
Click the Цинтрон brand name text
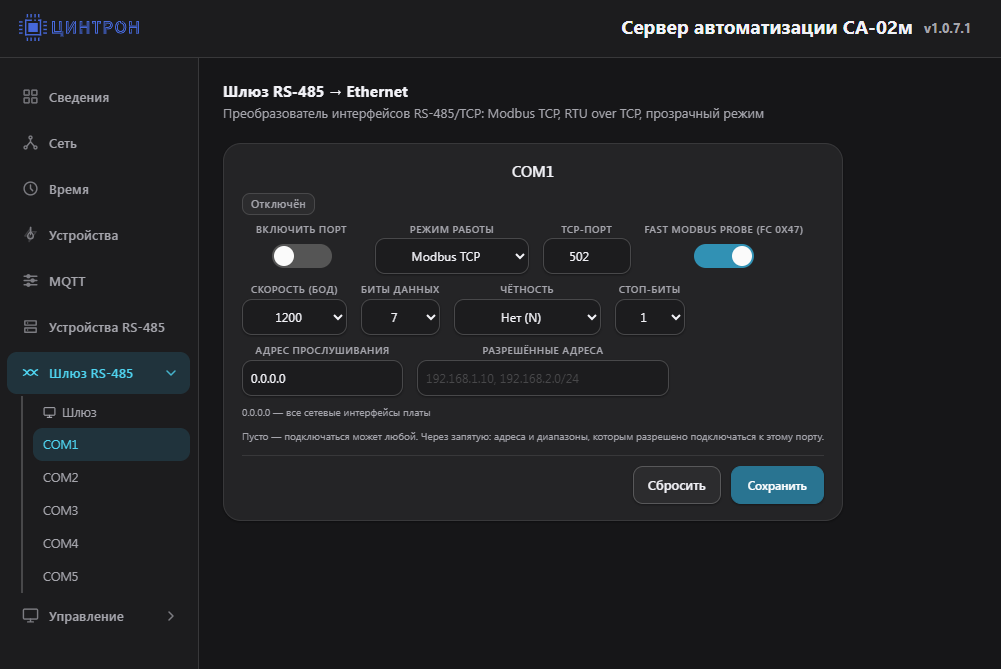[x=95, y=27]
